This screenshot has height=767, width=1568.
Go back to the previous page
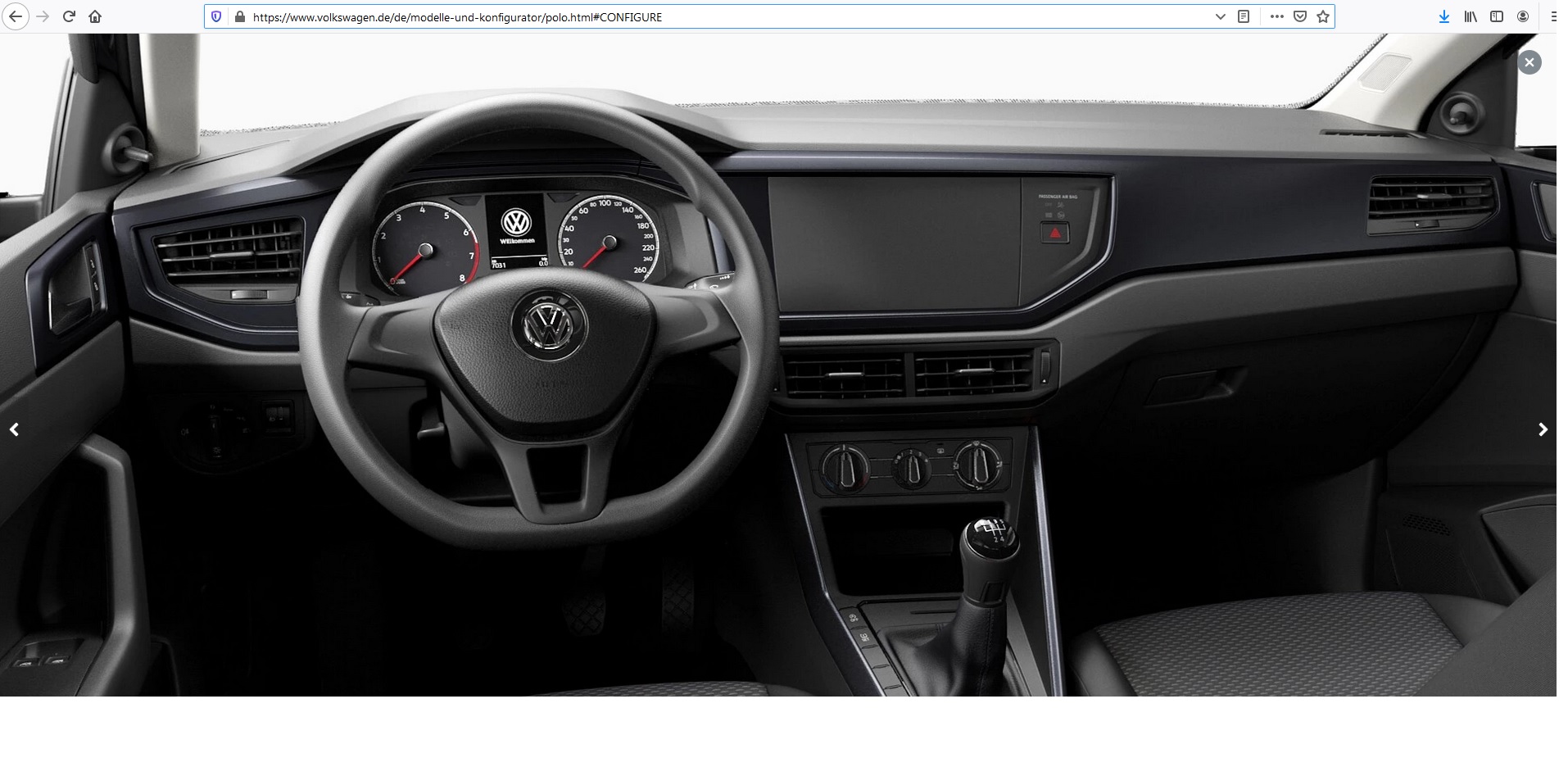15,16
